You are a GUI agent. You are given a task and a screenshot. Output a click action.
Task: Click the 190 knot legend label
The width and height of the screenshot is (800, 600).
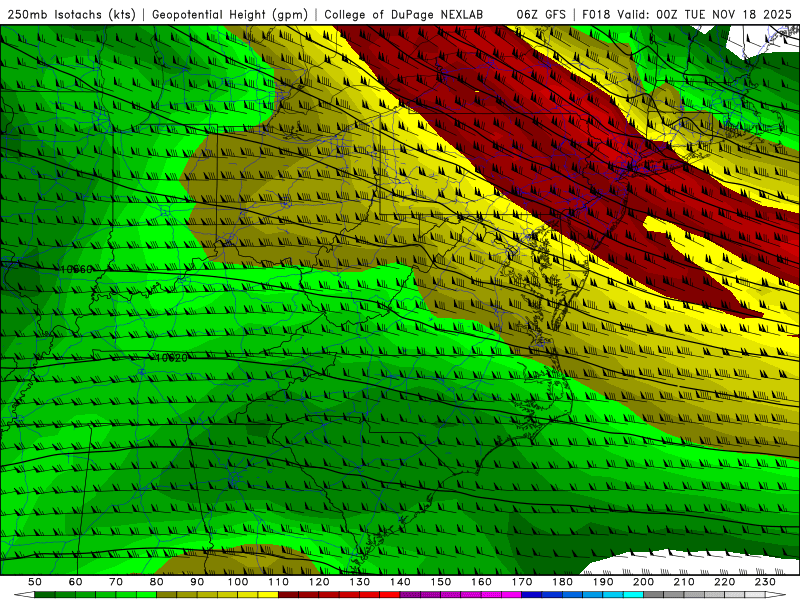603,582
